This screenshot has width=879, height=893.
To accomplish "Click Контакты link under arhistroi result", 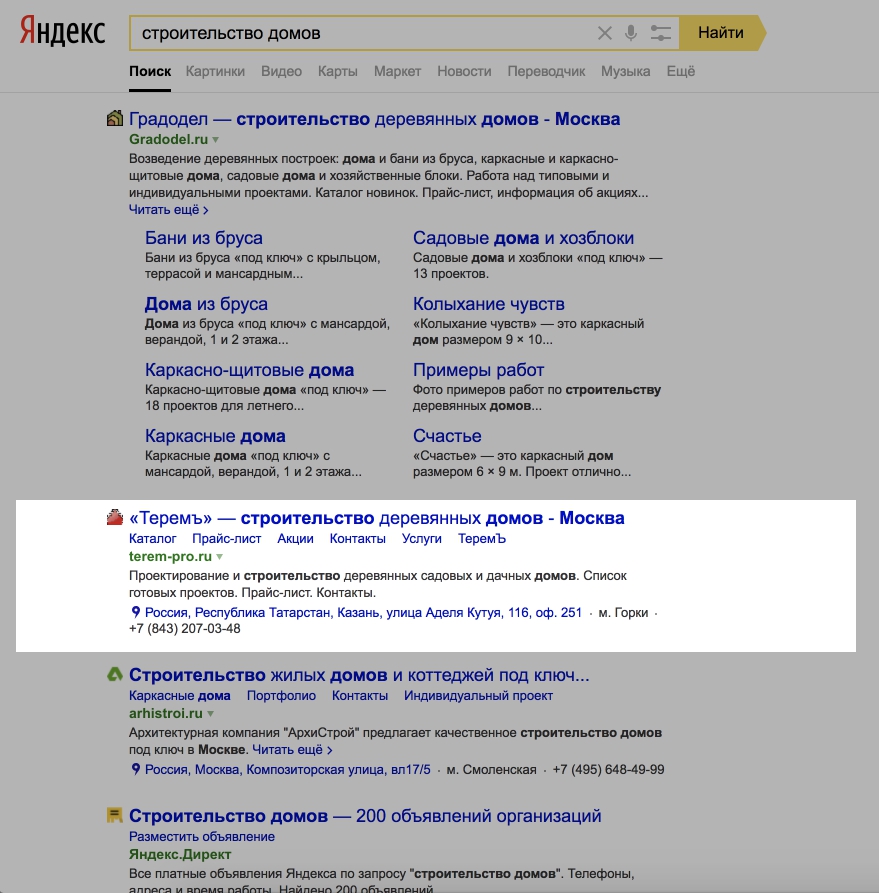I will tap(360, 695).
